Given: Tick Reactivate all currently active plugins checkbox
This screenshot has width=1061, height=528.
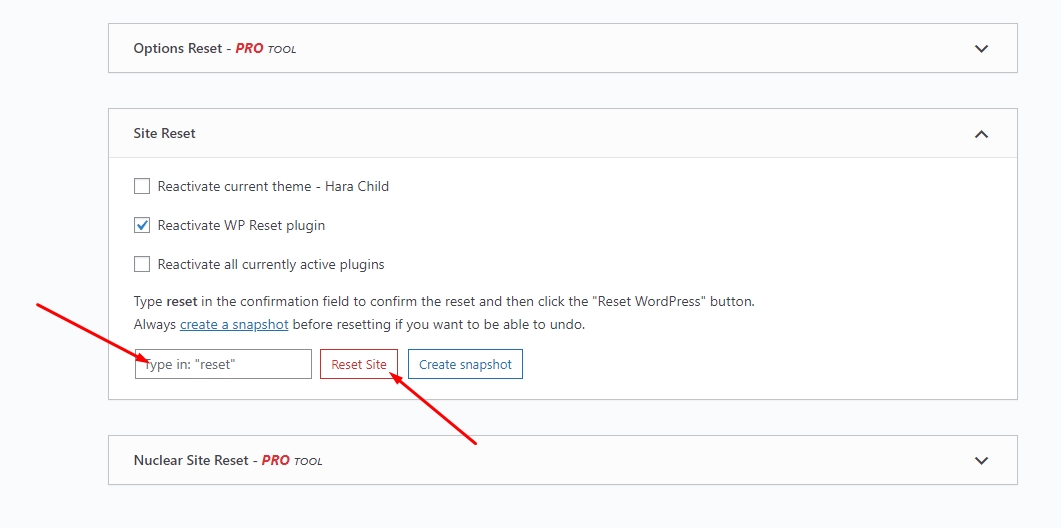Looking at the screenshot, I should pyautogui.click(x=142, y=264).
